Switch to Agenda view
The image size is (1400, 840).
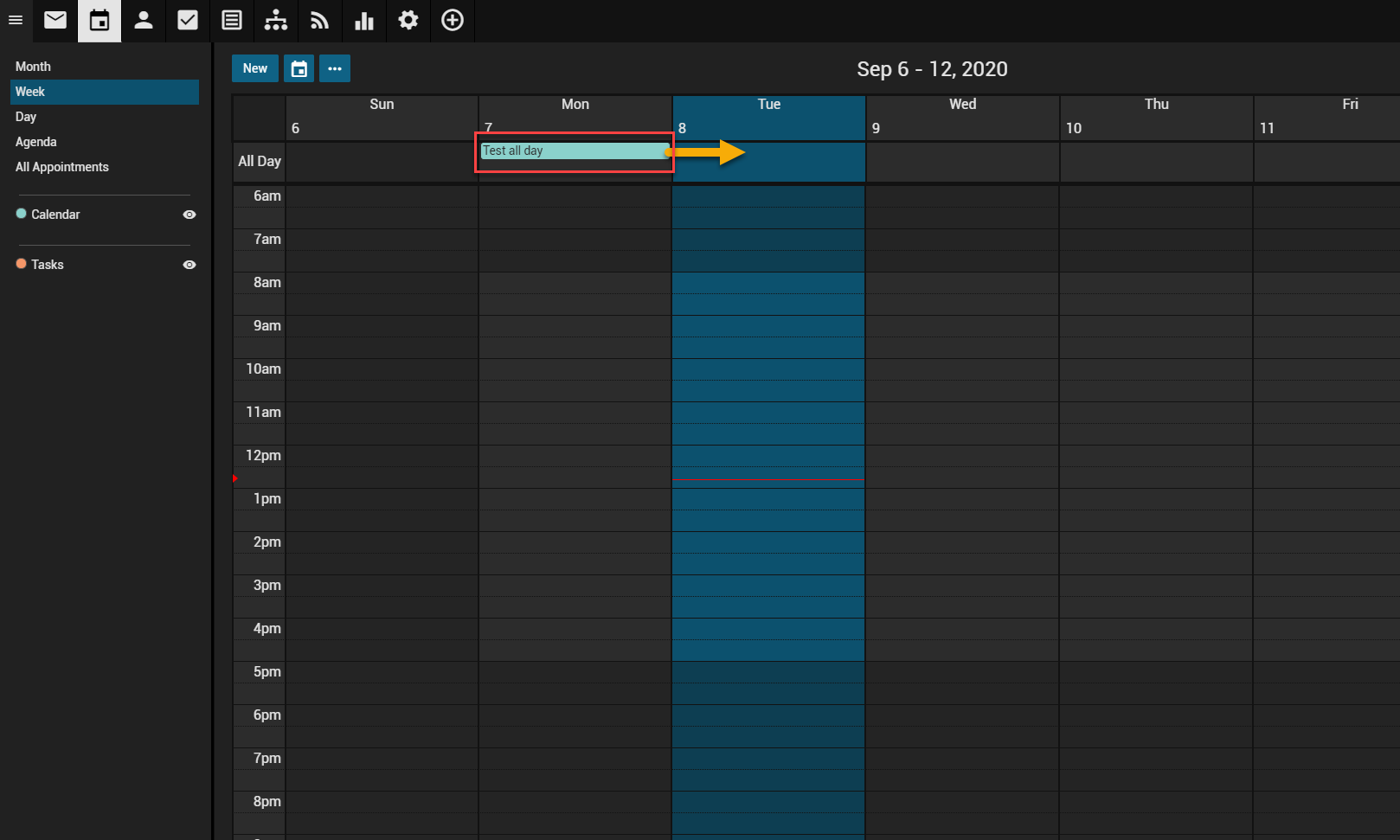[36, 142]
